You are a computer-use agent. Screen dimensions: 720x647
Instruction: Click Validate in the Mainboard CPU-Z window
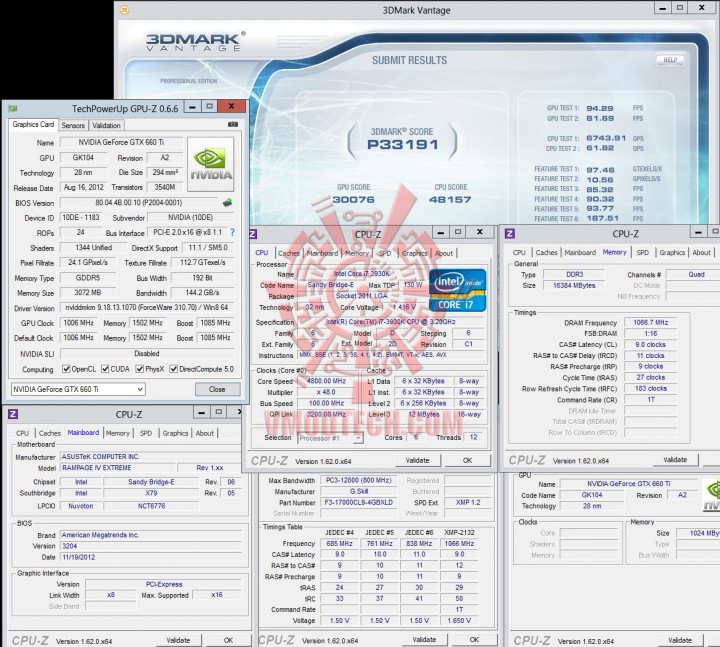(178, 640)
